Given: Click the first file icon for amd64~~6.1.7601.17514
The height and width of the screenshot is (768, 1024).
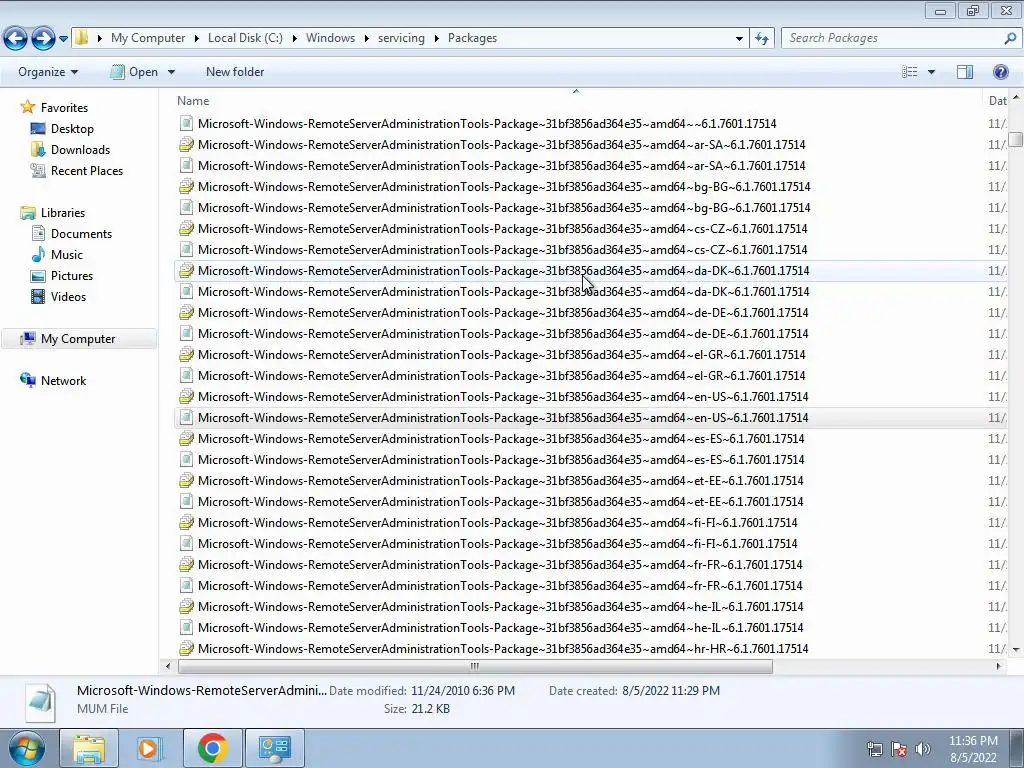Looking at the screenshot, I should 186,123.
